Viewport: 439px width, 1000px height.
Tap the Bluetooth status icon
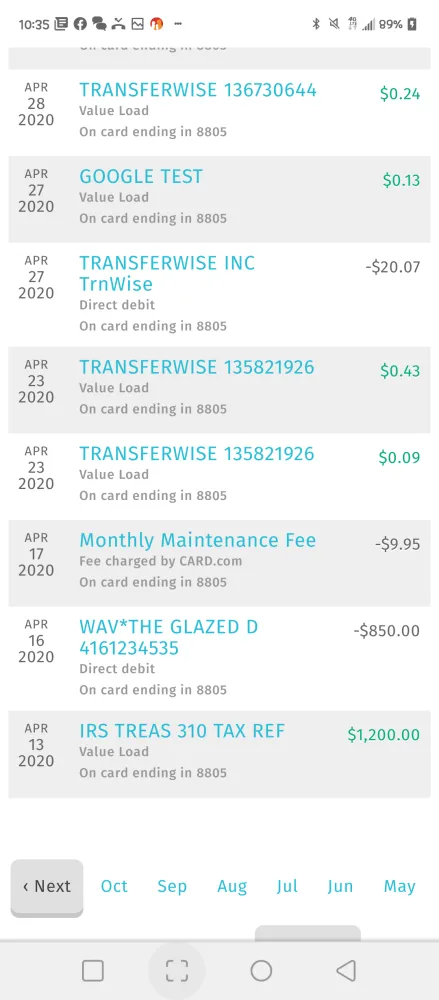coord(315,24)
